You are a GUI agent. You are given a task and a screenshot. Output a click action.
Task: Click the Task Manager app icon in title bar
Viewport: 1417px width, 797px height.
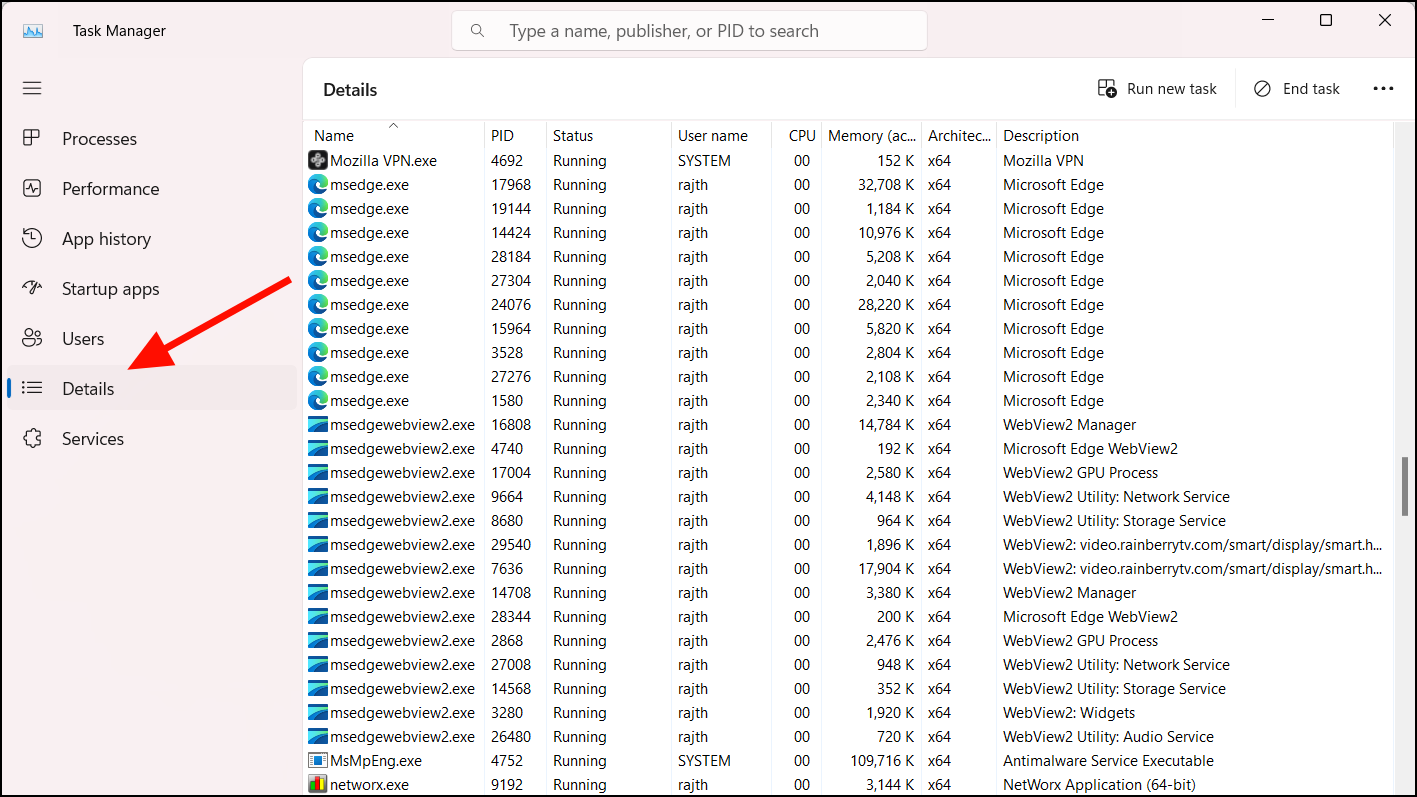(x=33, y=31)
